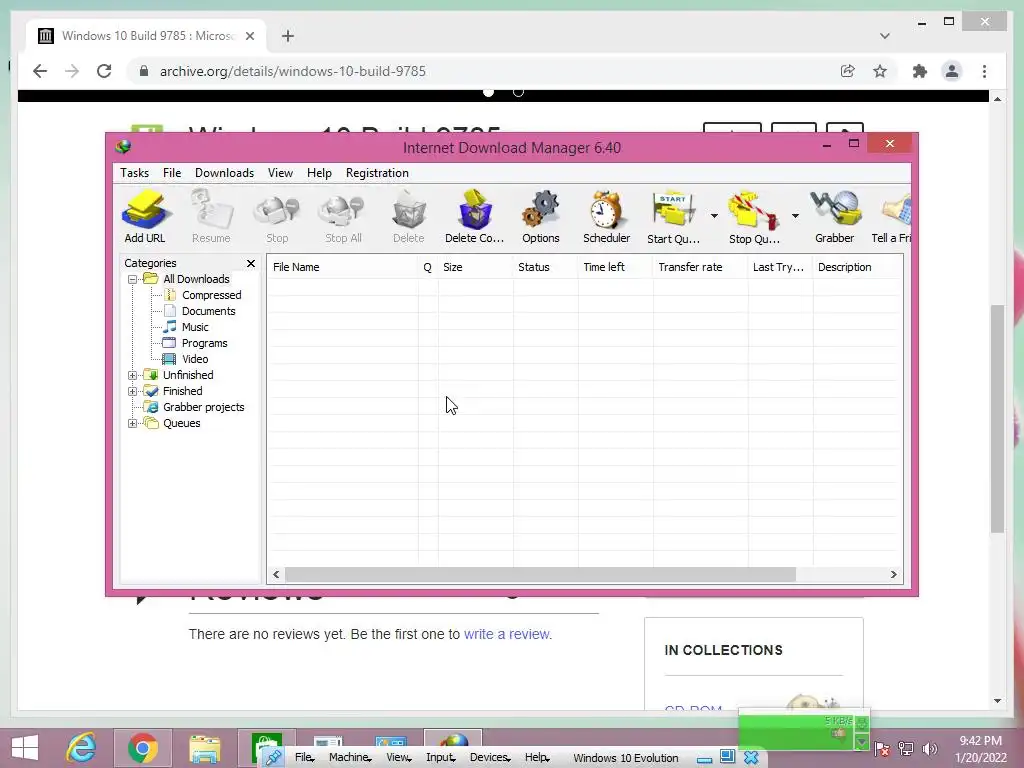Select the Compressed category
This screenshot has width=1024, height=768.
click(211, 295)
